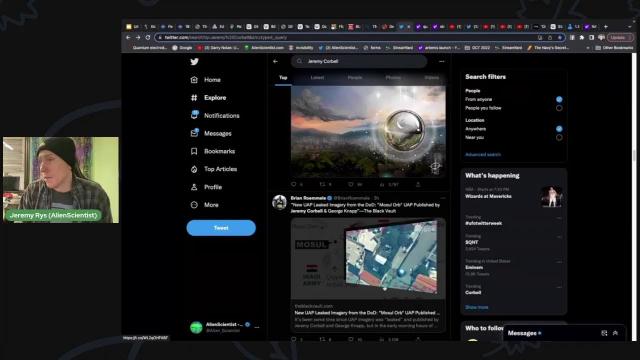The height and width of the screenshot is (360, 640).
Task: Open Messages envelope in sidebar
Action: 194,133
